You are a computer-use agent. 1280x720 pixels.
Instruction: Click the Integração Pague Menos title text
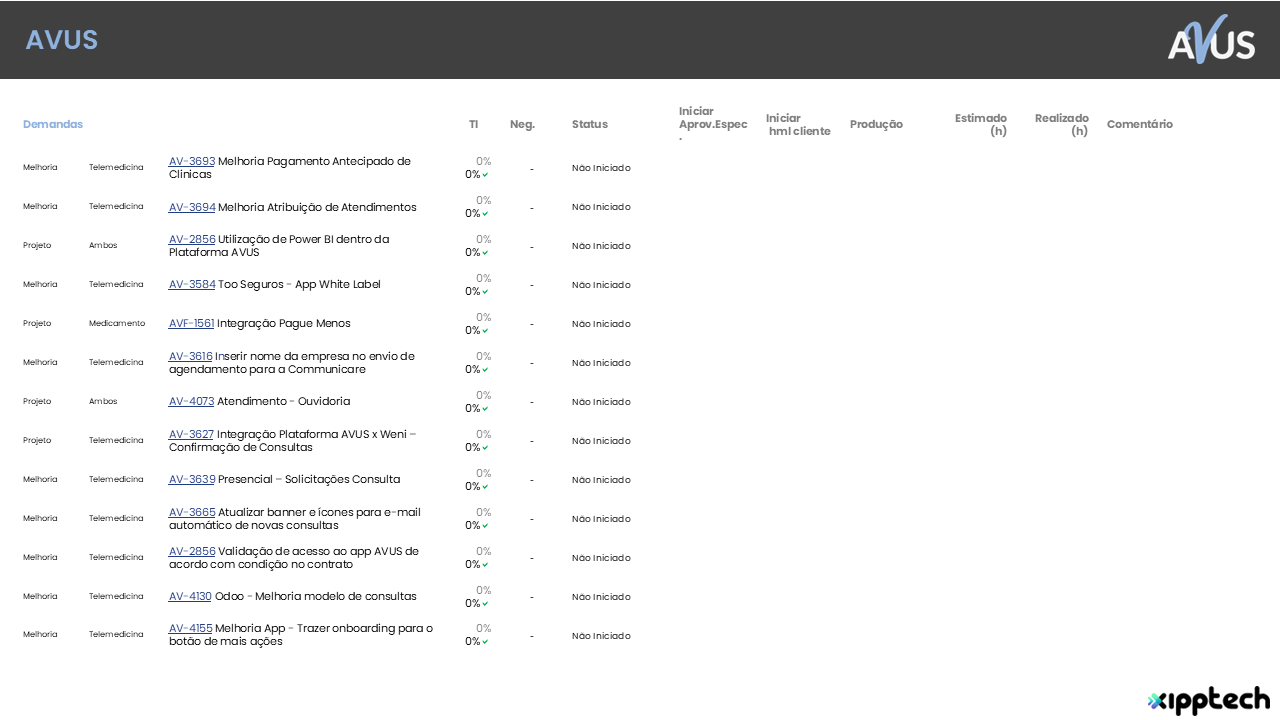(x=284, y=323)
